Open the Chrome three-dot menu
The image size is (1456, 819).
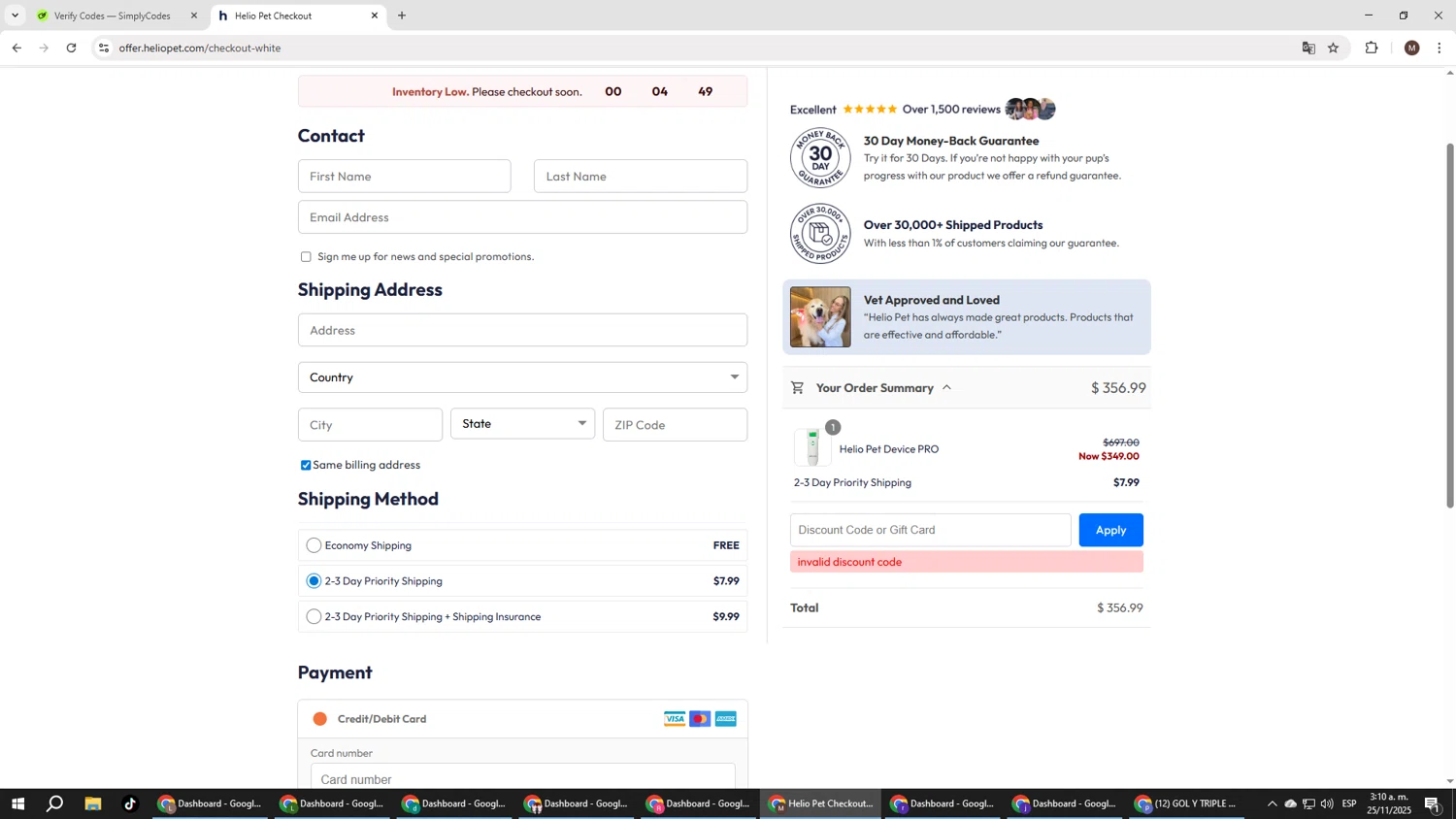(x=1439, y=48)
